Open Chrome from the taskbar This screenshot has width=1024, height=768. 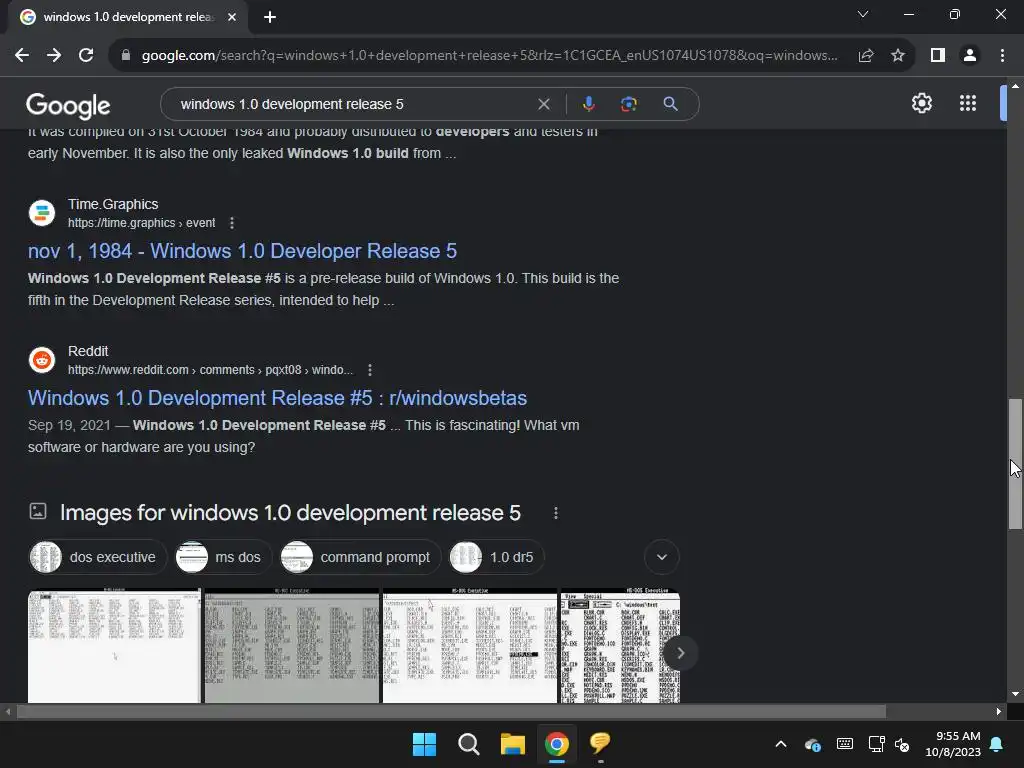(x=556, y=744)
